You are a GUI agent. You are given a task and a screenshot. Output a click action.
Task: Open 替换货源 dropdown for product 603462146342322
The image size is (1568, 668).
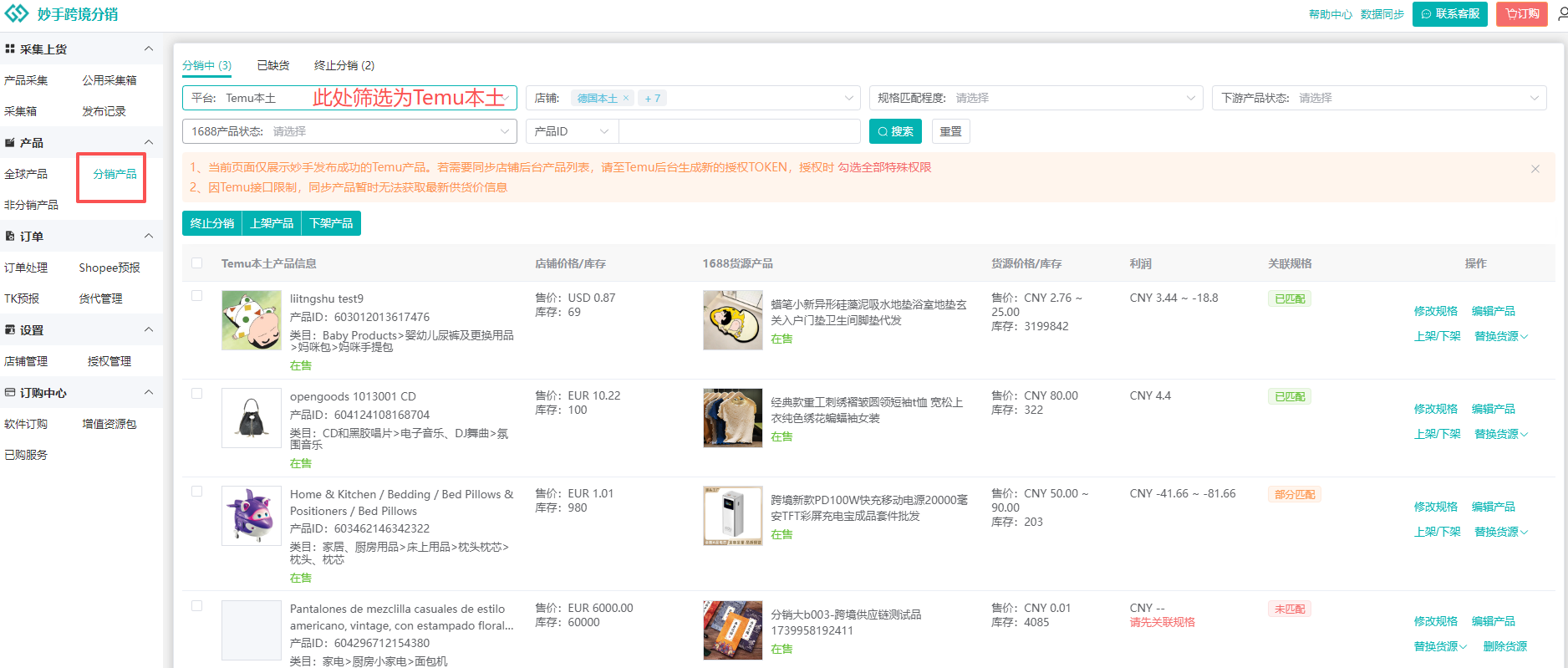(1501, 532)
